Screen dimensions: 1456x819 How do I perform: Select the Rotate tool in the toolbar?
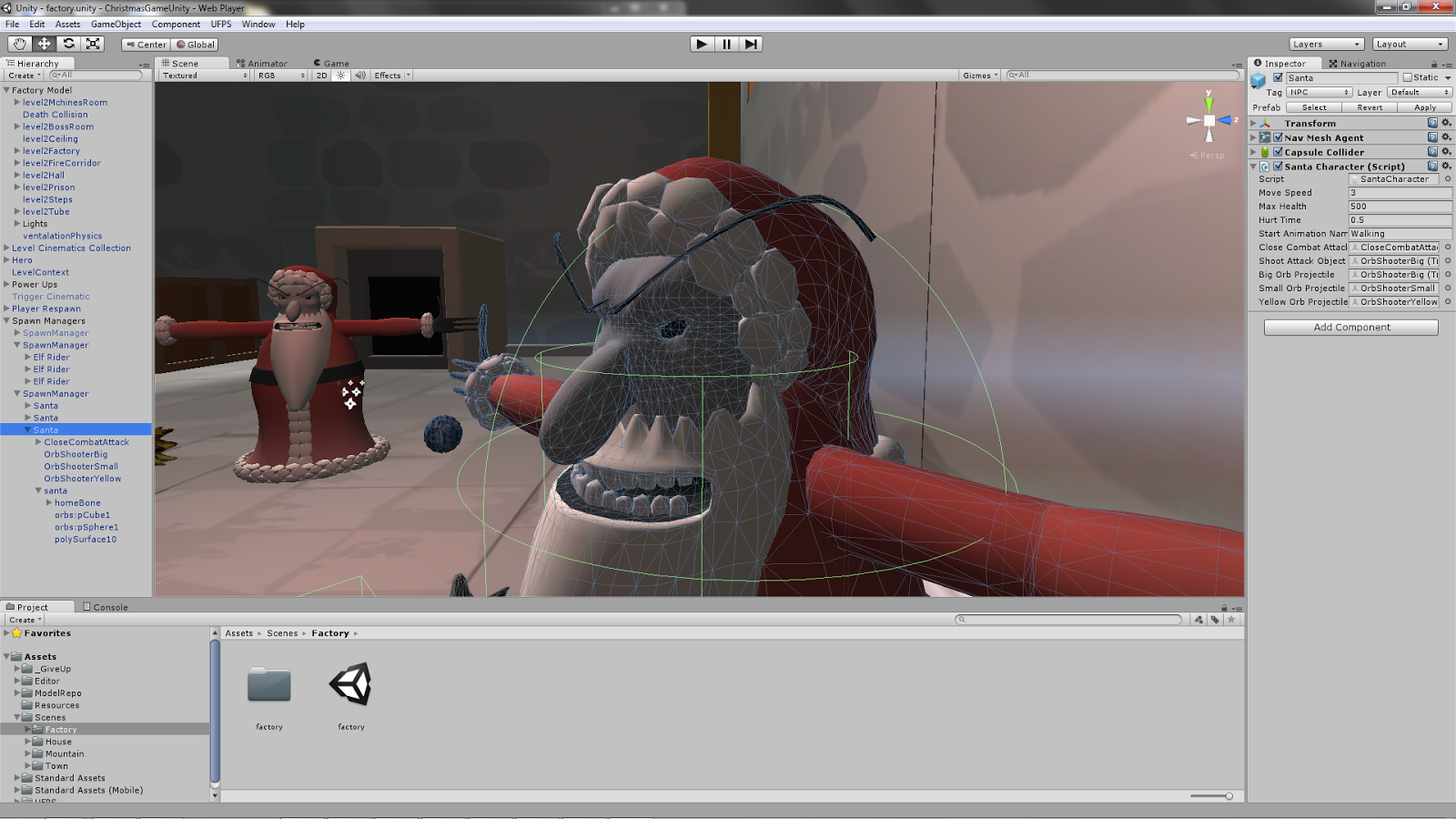pos(68,44)
